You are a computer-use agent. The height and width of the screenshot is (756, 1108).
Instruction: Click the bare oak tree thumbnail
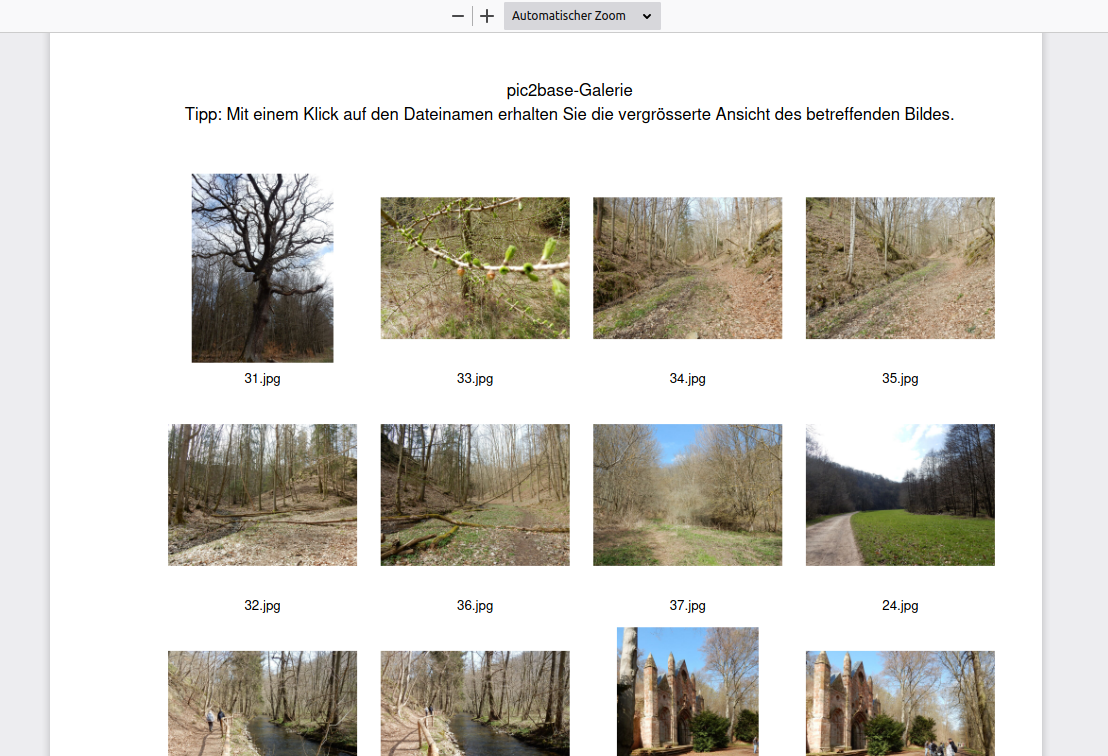pyautogui.click(x=262, y=268)
